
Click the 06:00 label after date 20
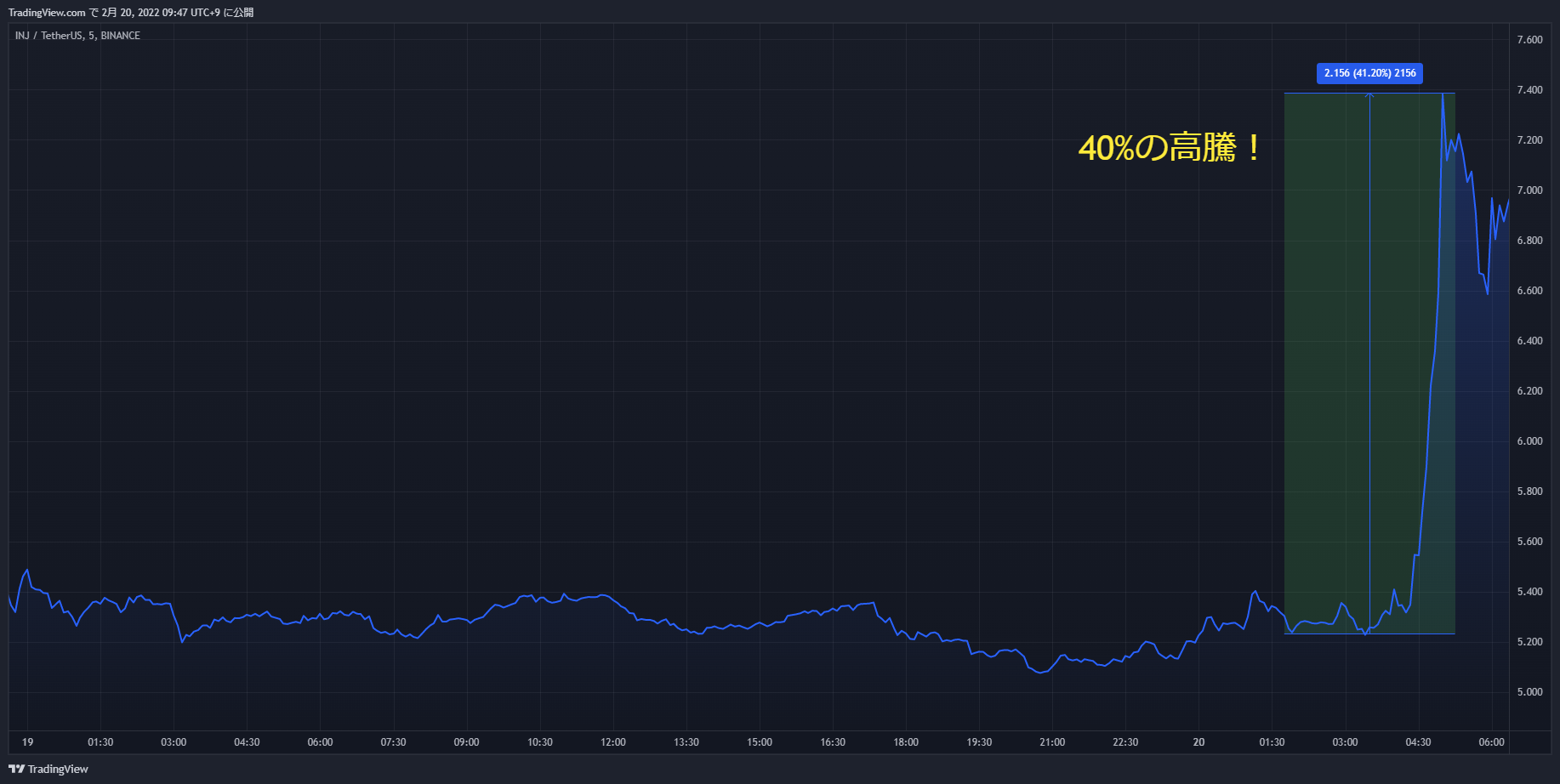1491,742
